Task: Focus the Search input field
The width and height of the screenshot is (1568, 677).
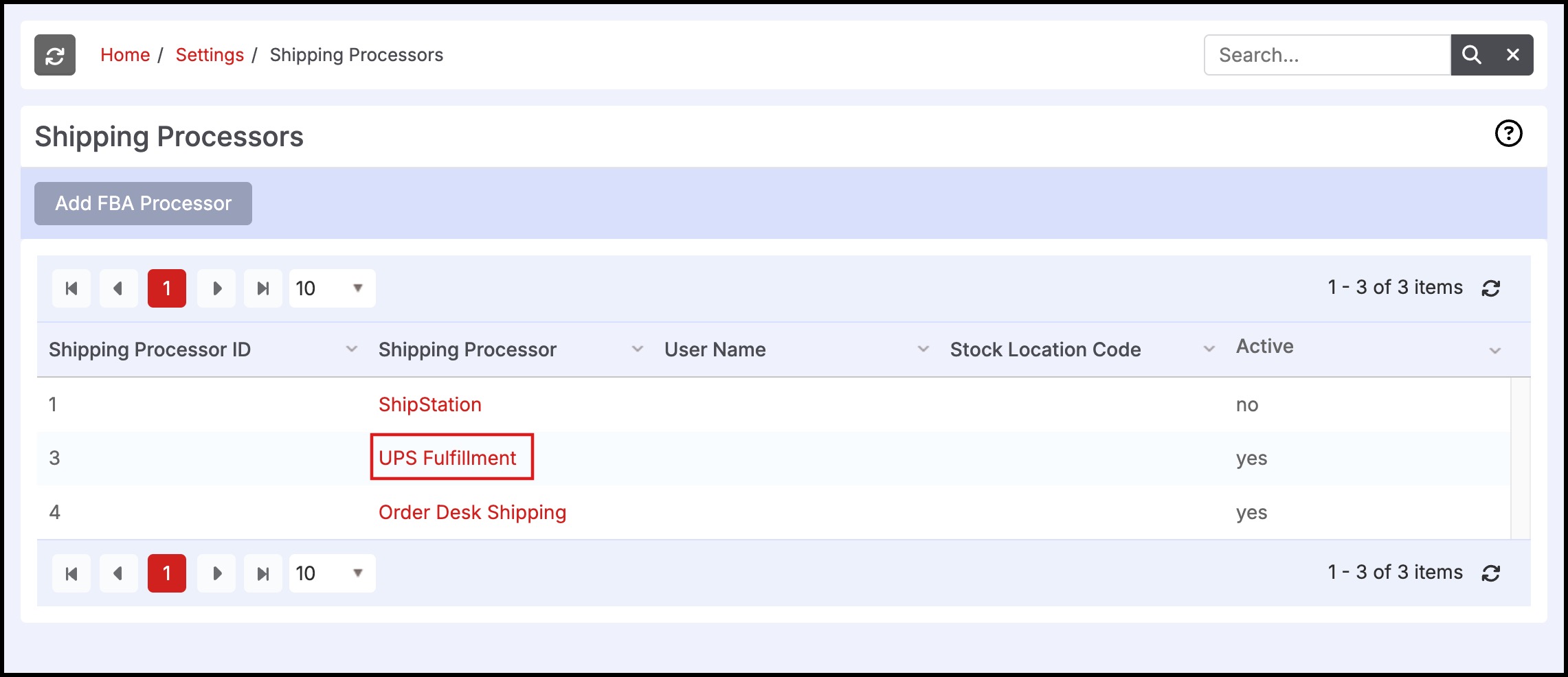Action: (x=1328, y=55)
